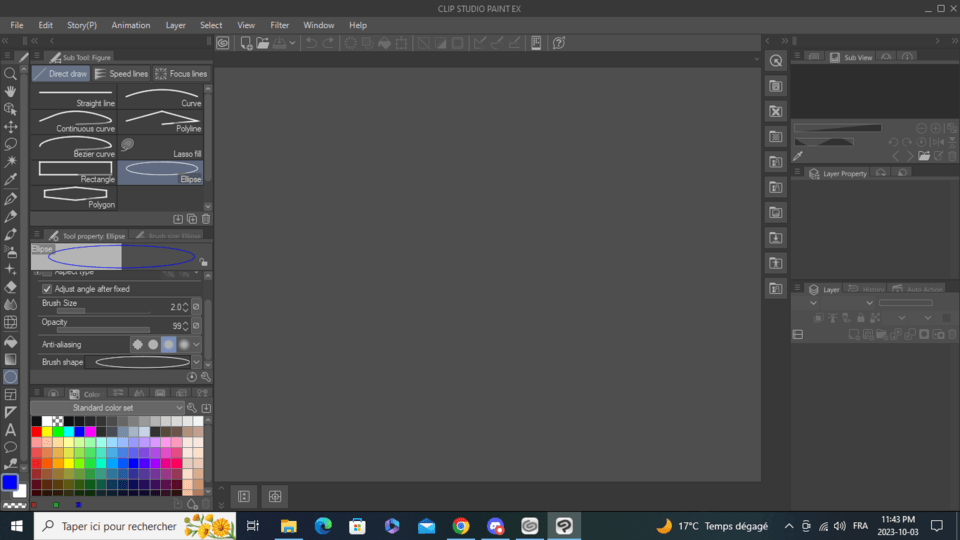Pick the red swatch in color set
960x540 pixels.
[x=37, y=432]
